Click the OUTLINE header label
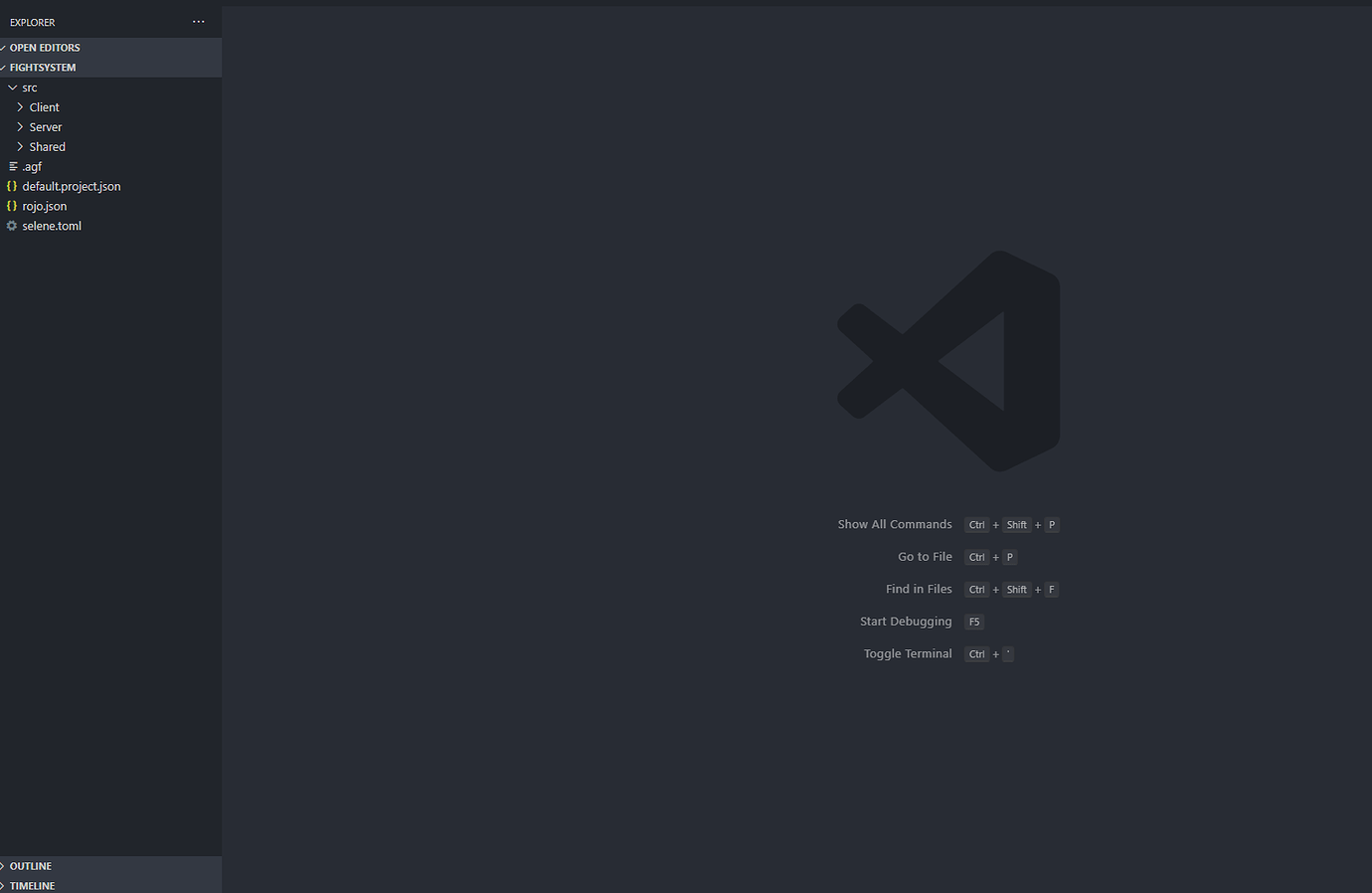This screenshot has width=1372, height=893. (x=31, y=866)
